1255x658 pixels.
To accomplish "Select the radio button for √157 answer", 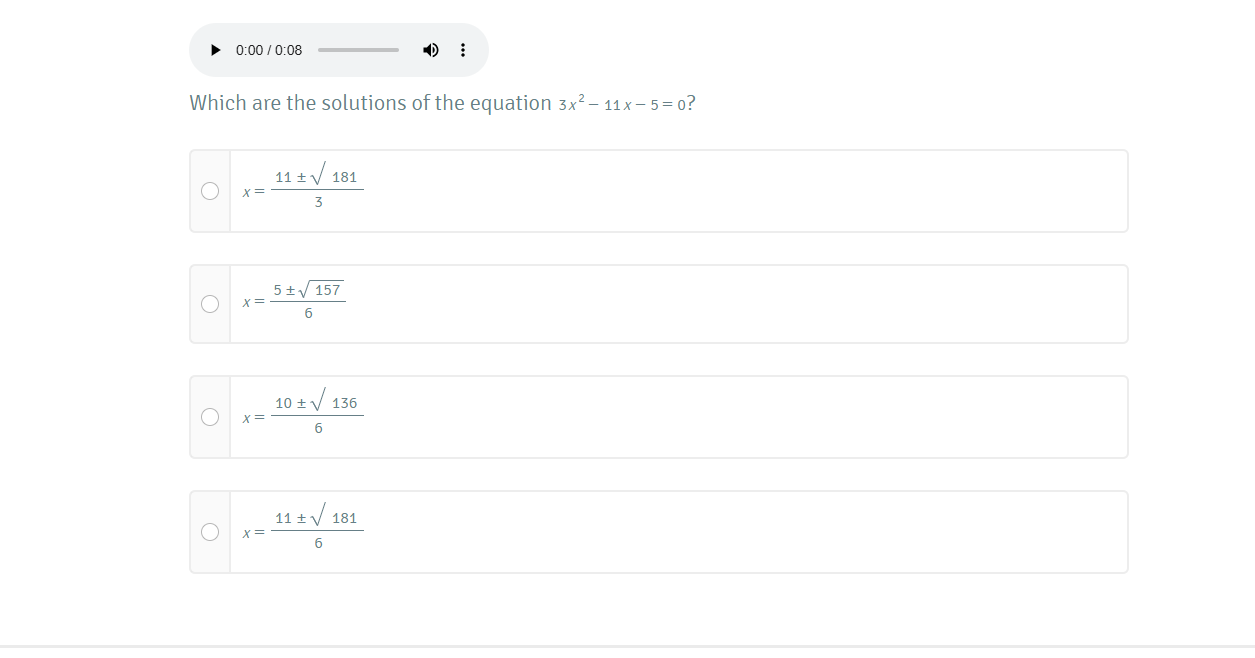I will click(210, 304).
